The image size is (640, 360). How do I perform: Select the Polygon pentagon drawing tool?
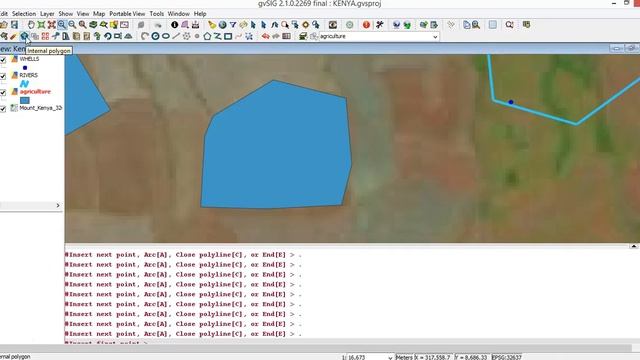pos(207,36)
